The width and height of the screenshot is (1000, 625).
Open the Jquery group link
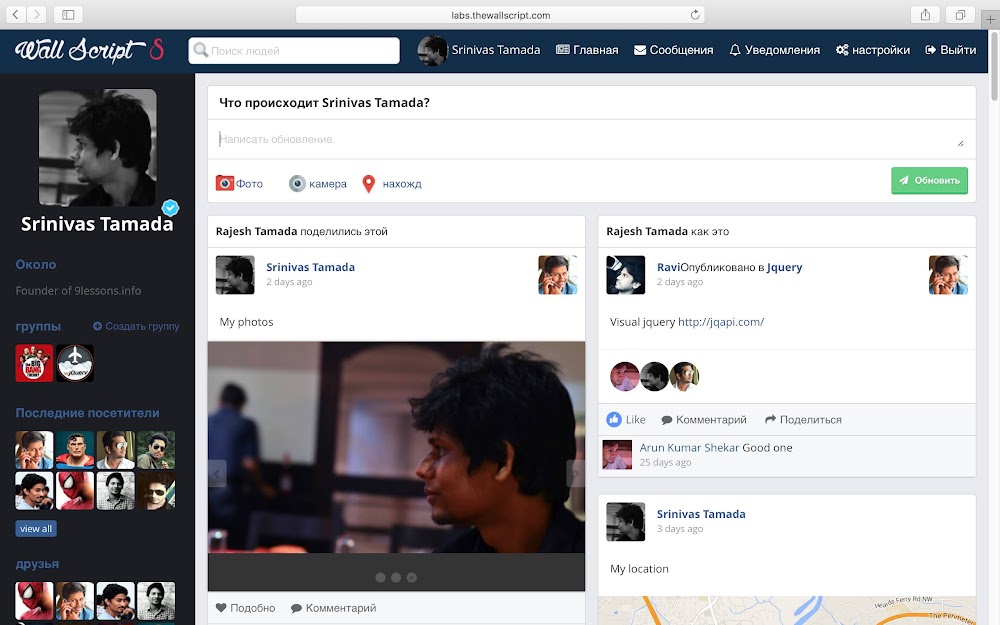click(784, 267)
